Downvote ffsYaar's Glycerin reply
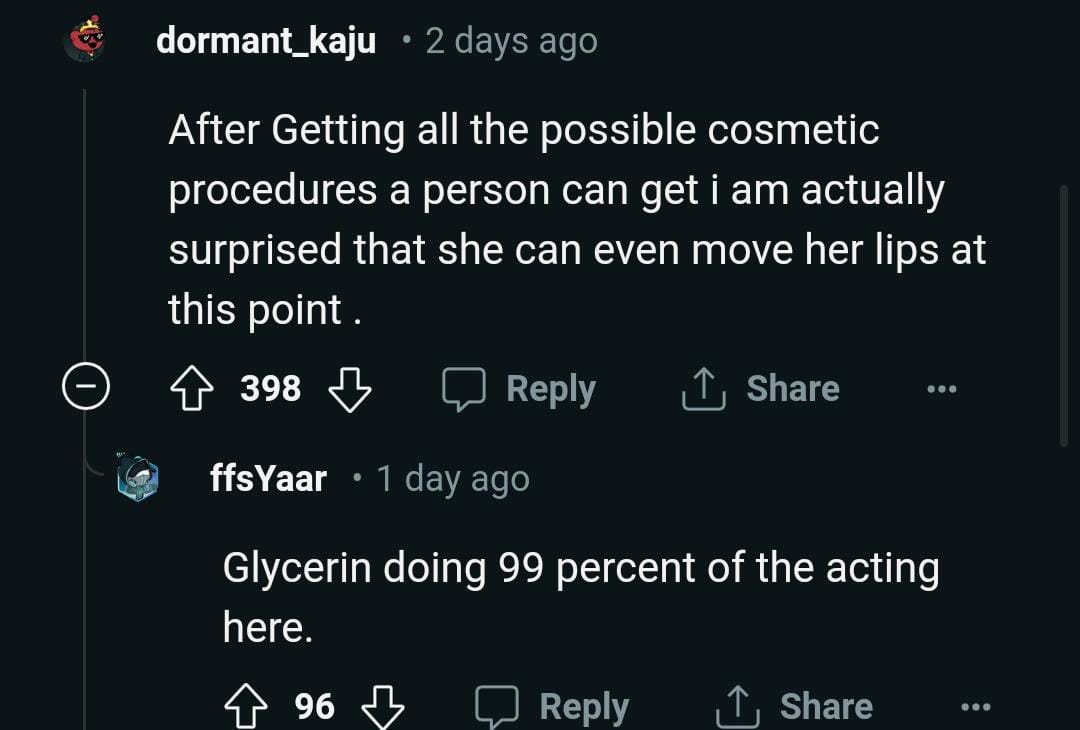The image size is (1080, 730). 382,707
